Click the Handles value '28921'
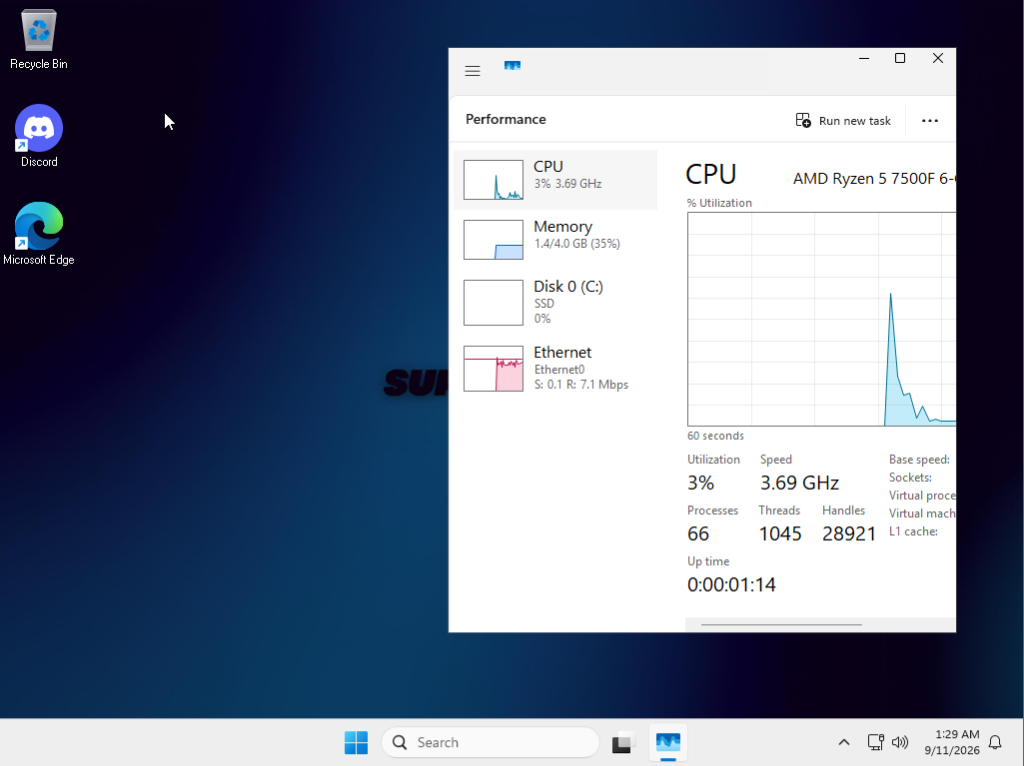 (x=848, y=534)
